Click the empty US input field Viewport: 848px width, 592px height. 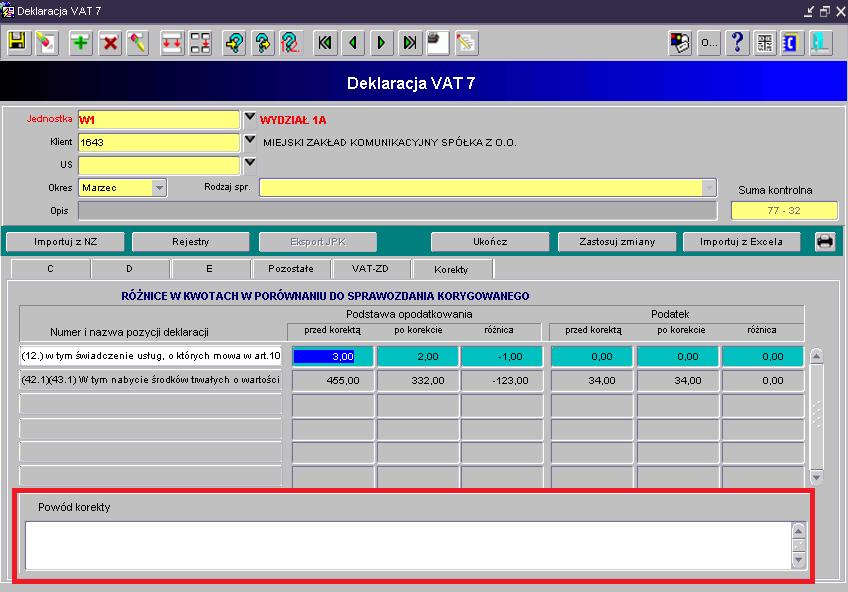[158, 165]
